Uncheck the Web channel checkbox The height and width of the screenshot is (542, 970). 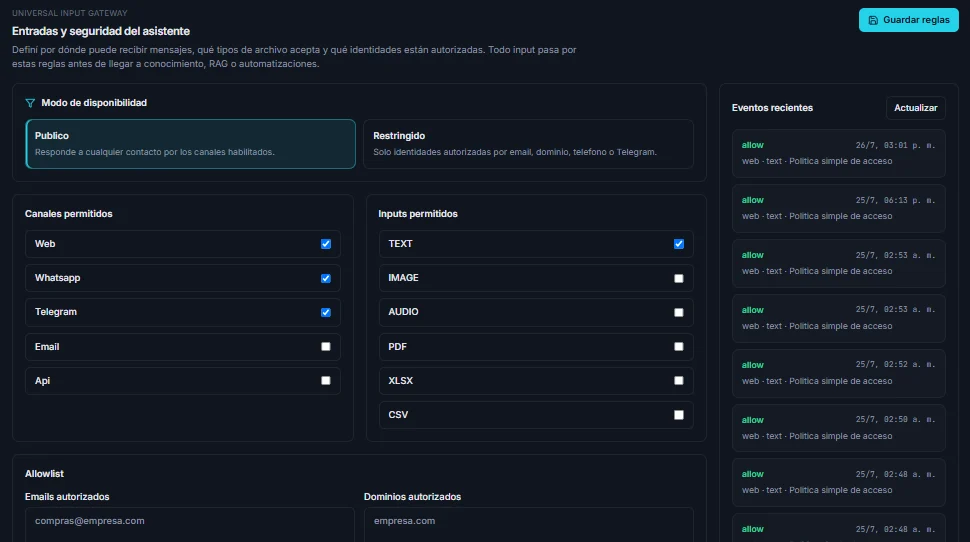(x=326, y=244)
